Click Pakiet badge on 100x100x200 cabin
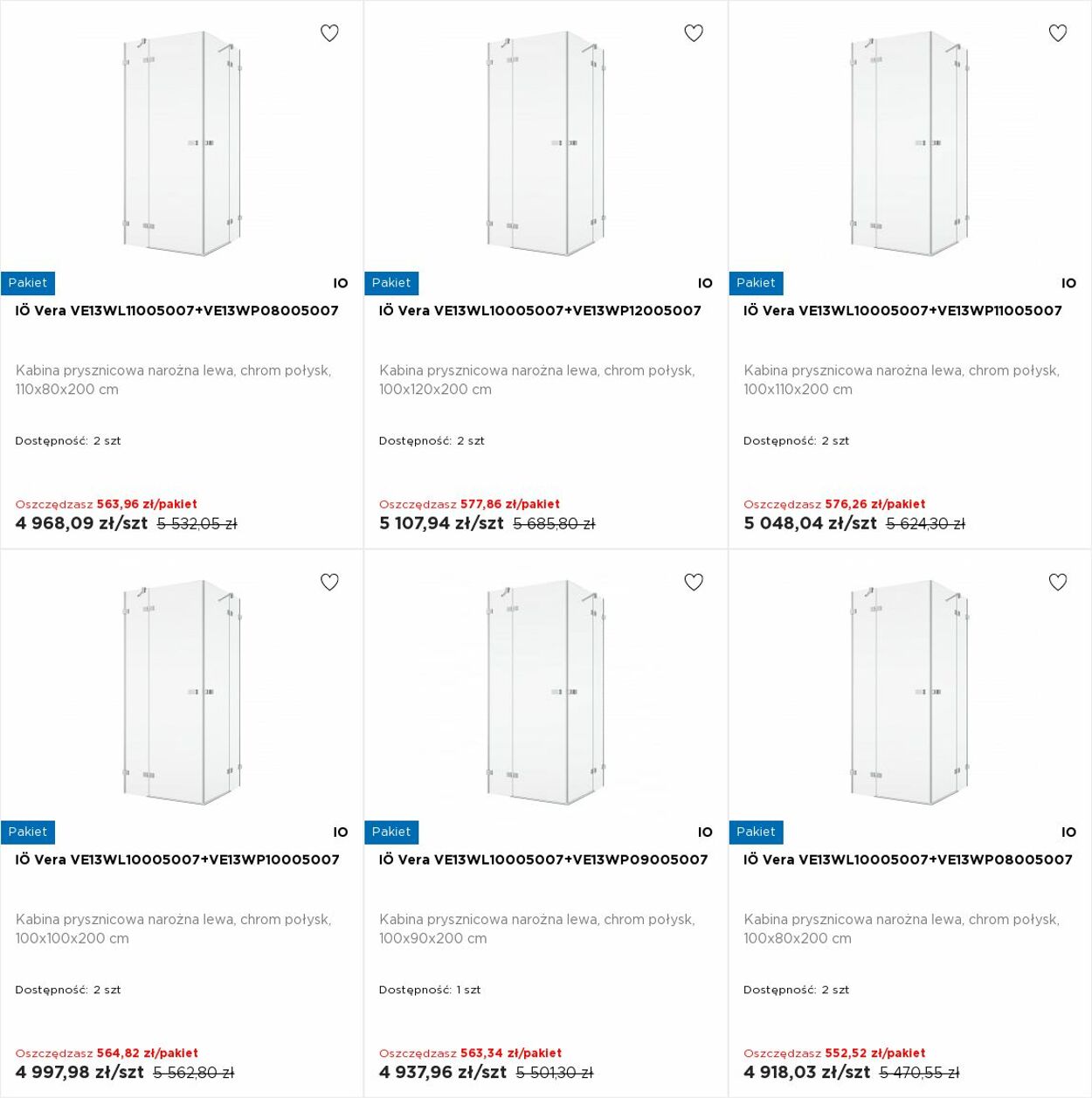Viewport: 1092px width, 1098px height. point(27,832)
